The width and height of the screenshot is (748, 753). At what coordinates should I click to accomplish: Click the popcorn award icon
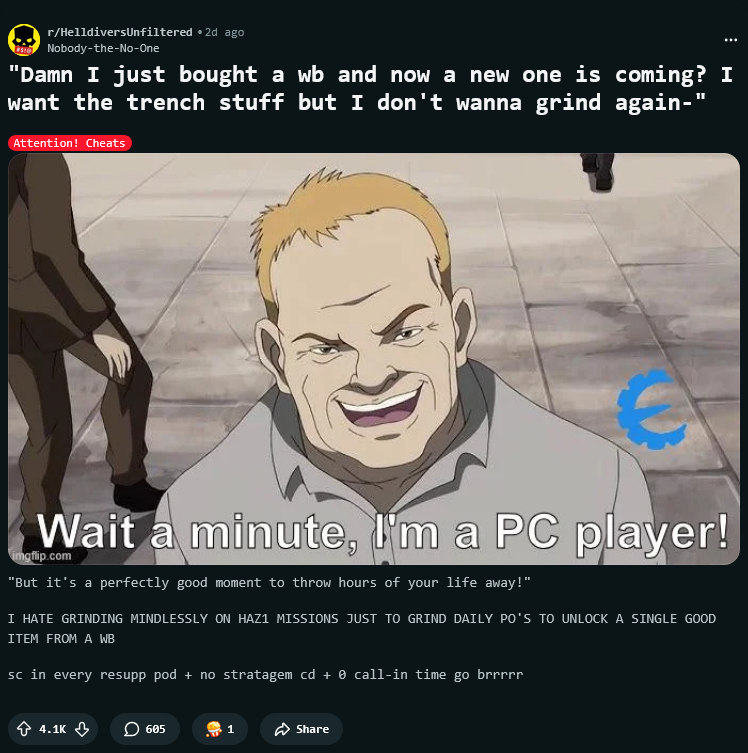[x=213, y=729]
